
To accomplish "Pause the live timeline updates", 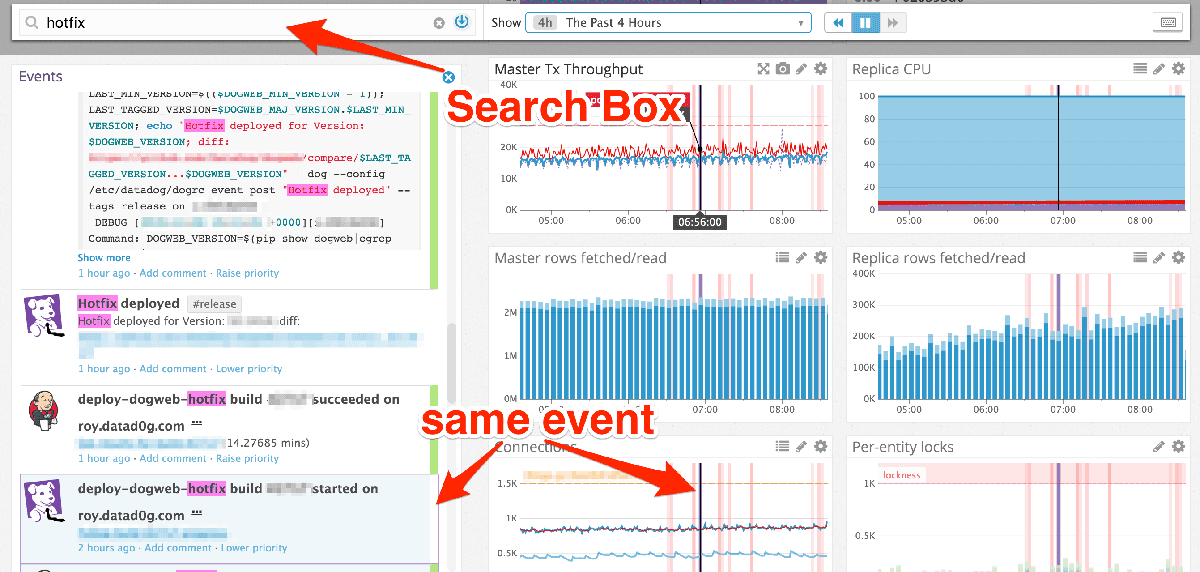I will [865, 22].
